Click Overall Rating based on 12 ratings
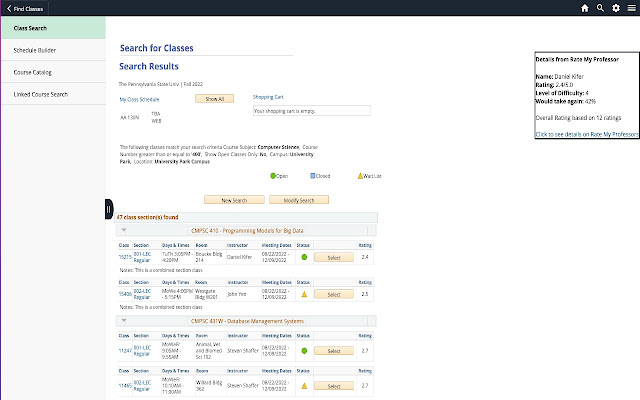This screenshot has width=640, height=400. coord(578,118)
